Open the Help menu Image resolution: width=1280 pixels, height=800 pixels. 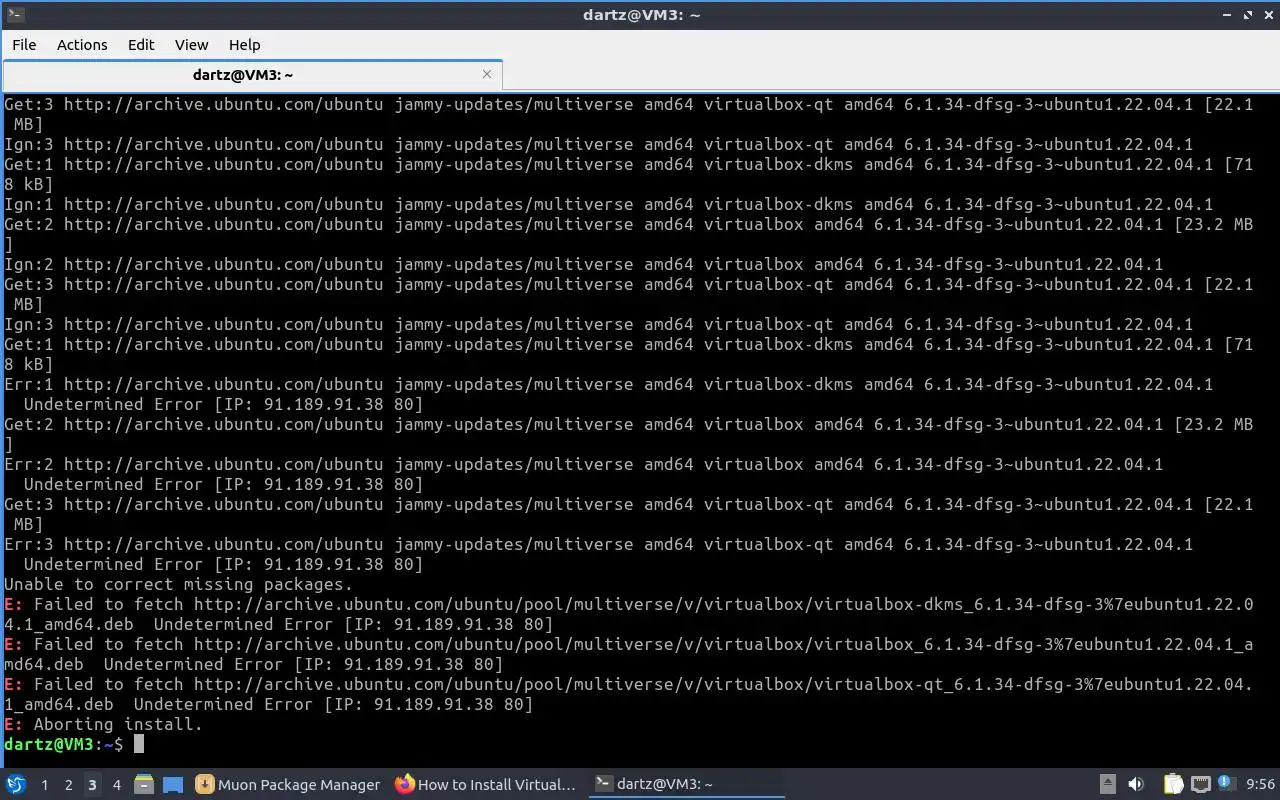click(x=244, y=45)
